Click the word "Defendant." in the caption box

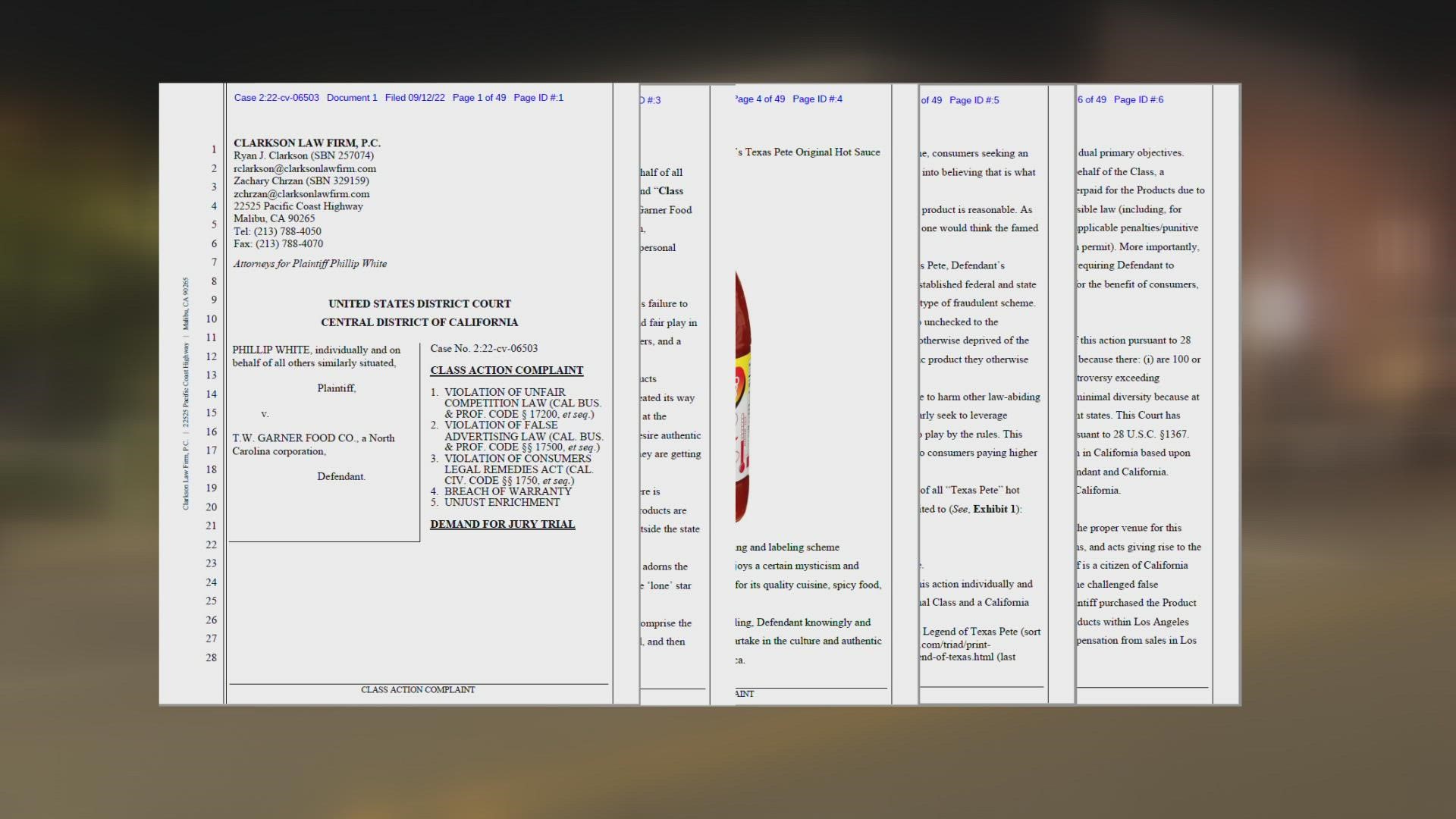pyautogui.click(x=341, y=476)
